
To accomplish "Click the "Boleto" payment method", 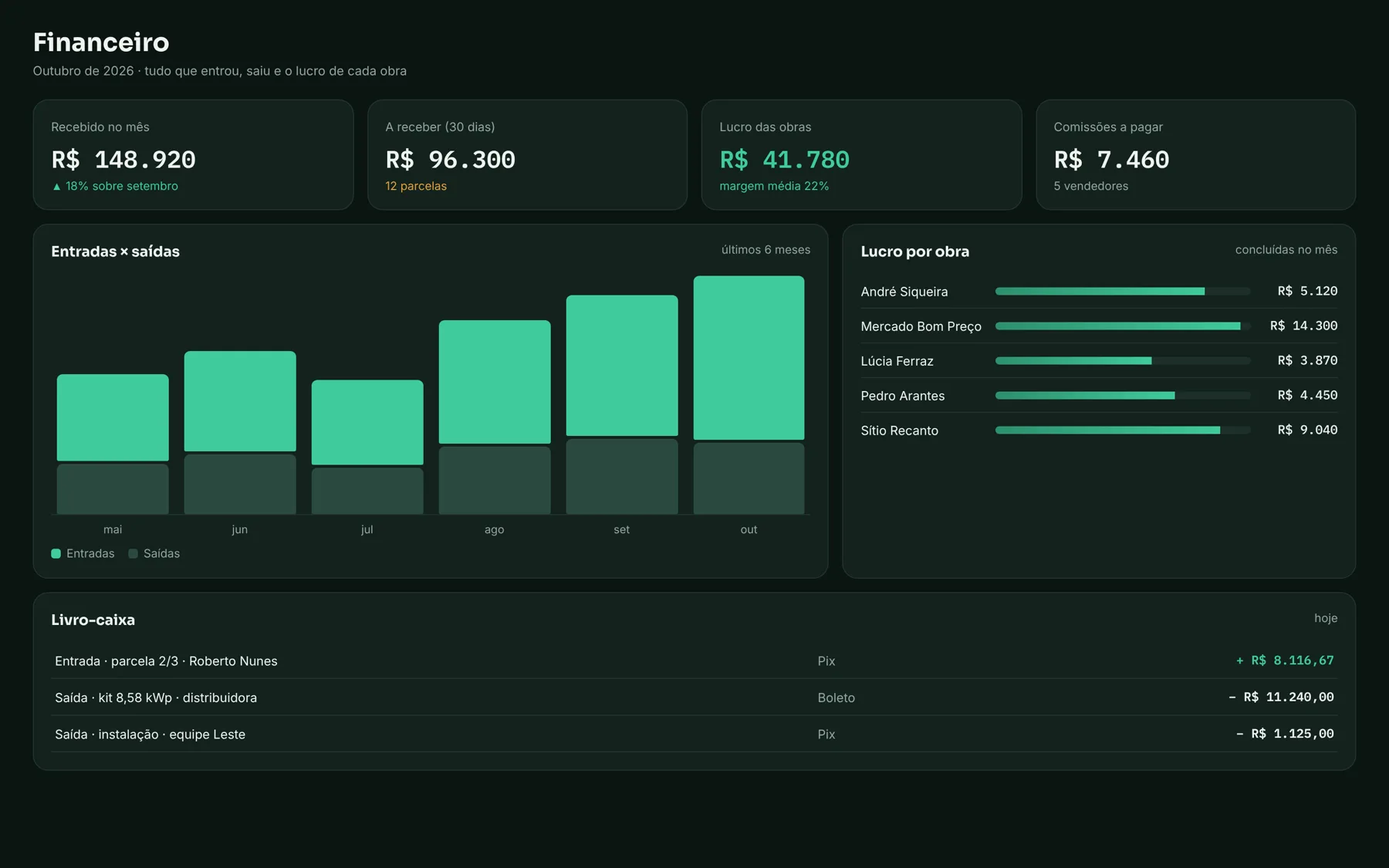I will tap(836, 697).
